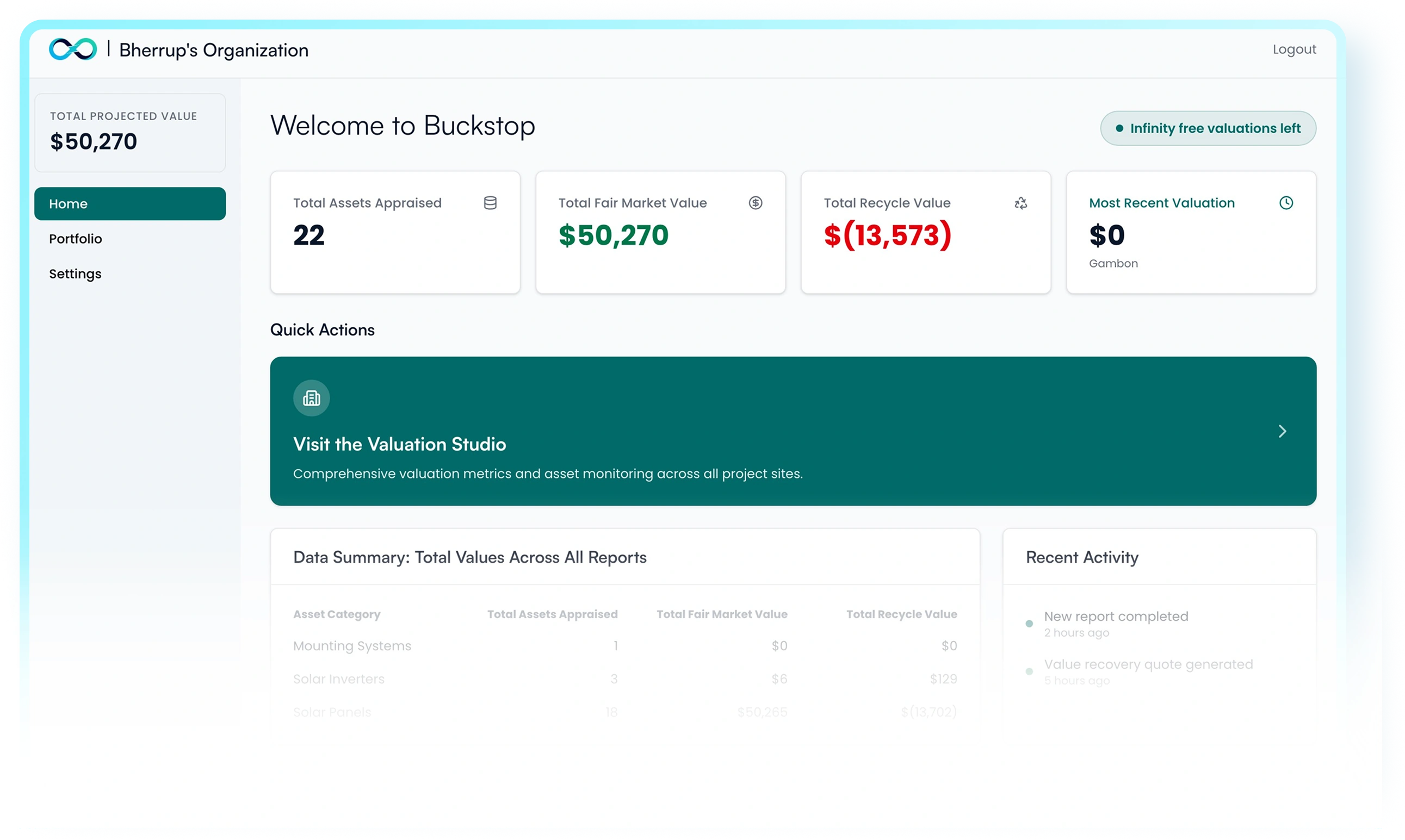Image resolution: width=1405 pixels, height=840 pixels.
Task: Click the Data Summary section heading
Action: point(469,557)
